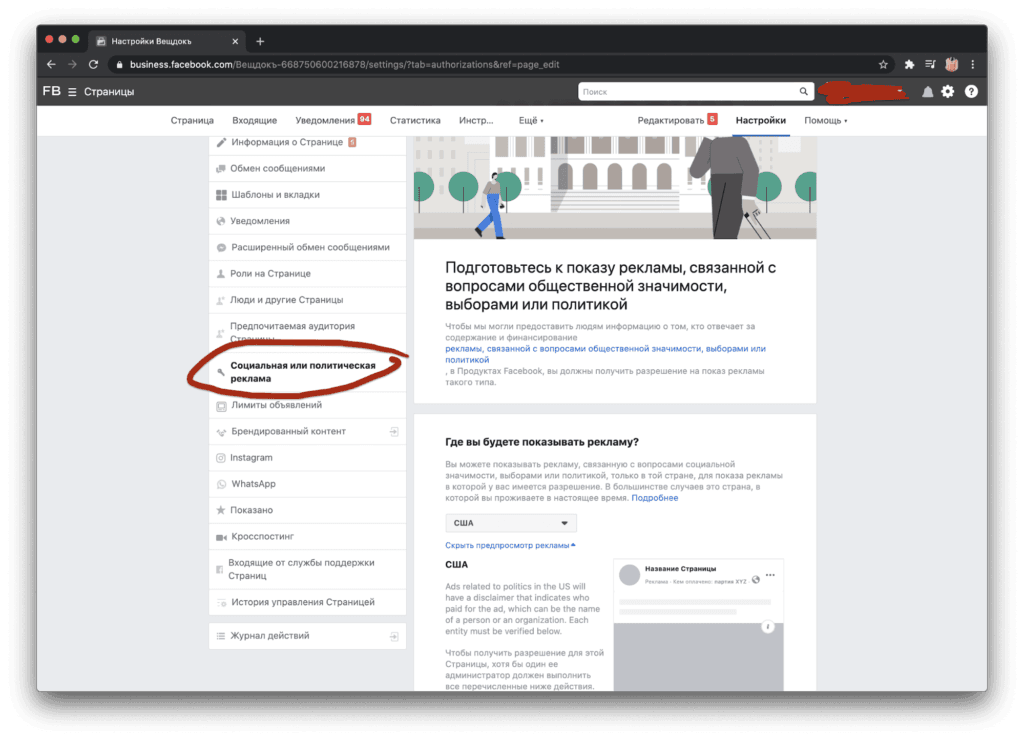
Task: Open the country dropdown showing США
Action: pos(511,523)
